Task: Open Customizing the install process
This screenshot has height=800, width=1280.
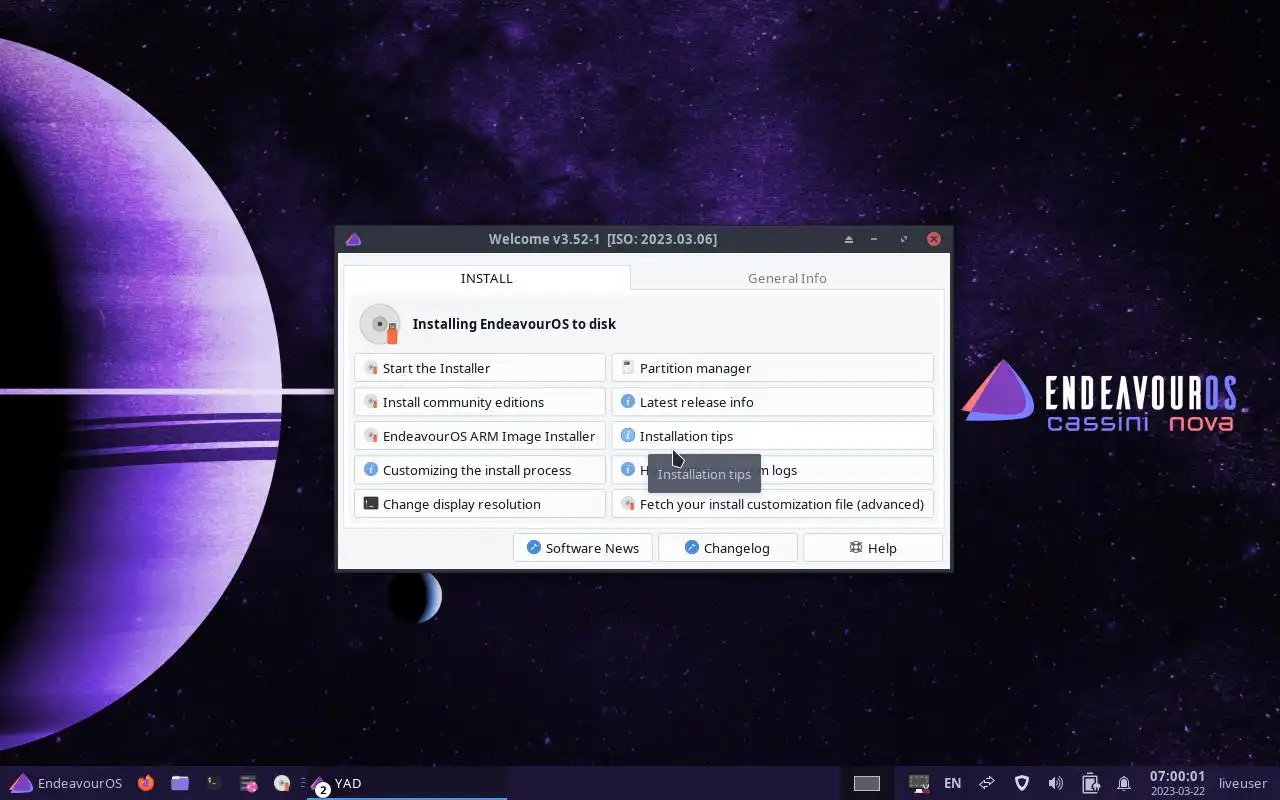Action: tap(480, 470)
